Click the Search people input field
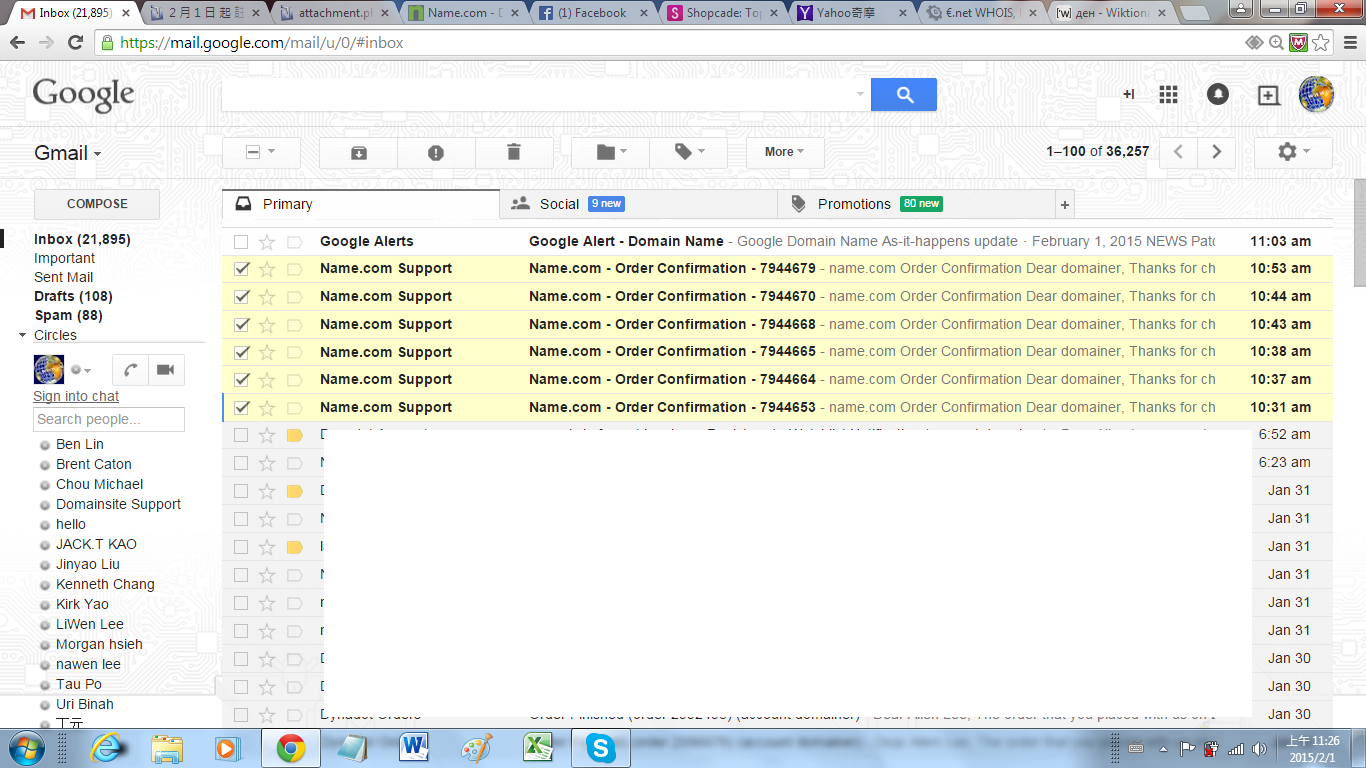The width and height of the screenshot is (1366, 768). pyautogui.click(x=109, y=420)
